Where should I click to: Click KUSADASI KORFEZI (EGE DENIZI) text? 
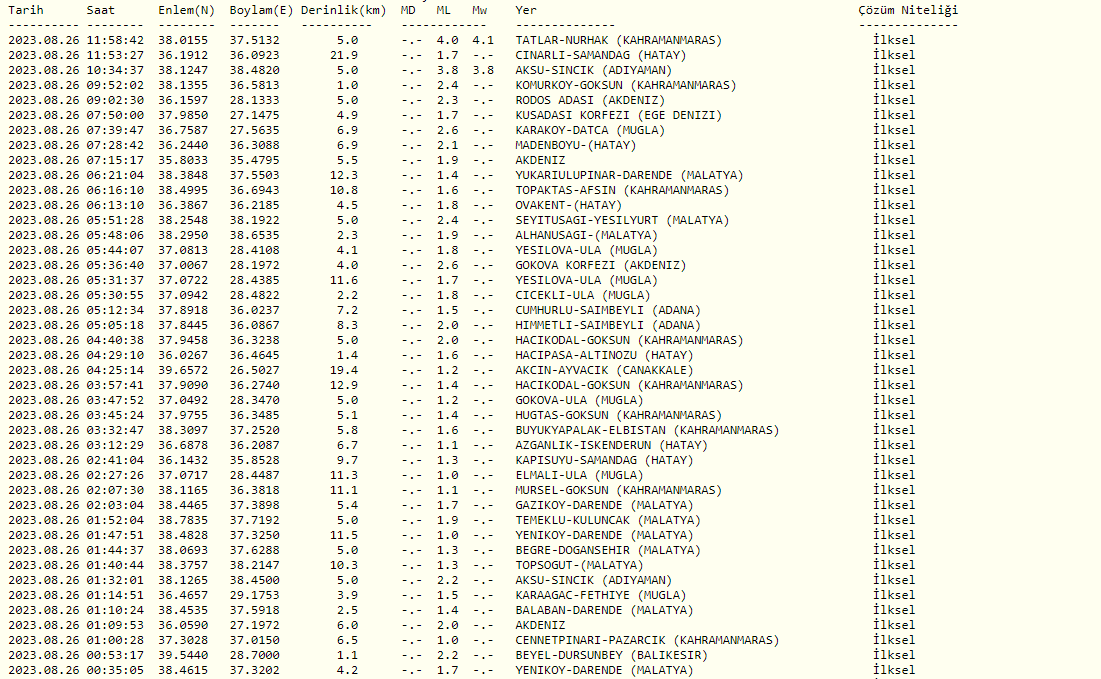[617, 115]
